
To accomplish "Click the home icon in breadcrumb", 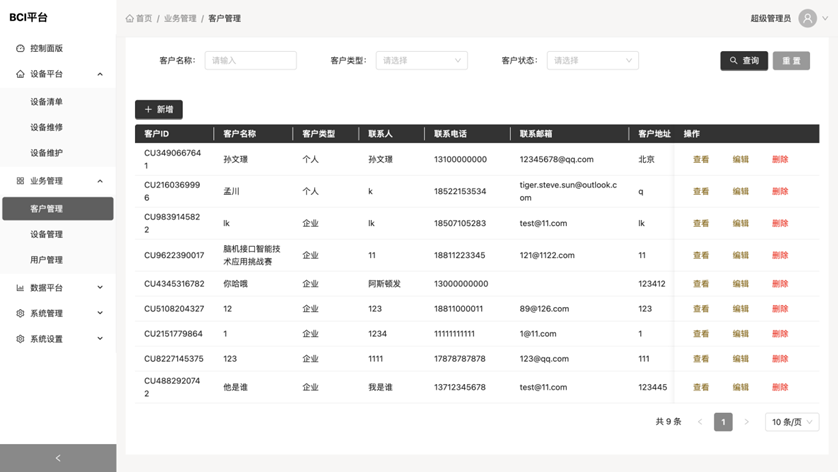I will [130, 19].
